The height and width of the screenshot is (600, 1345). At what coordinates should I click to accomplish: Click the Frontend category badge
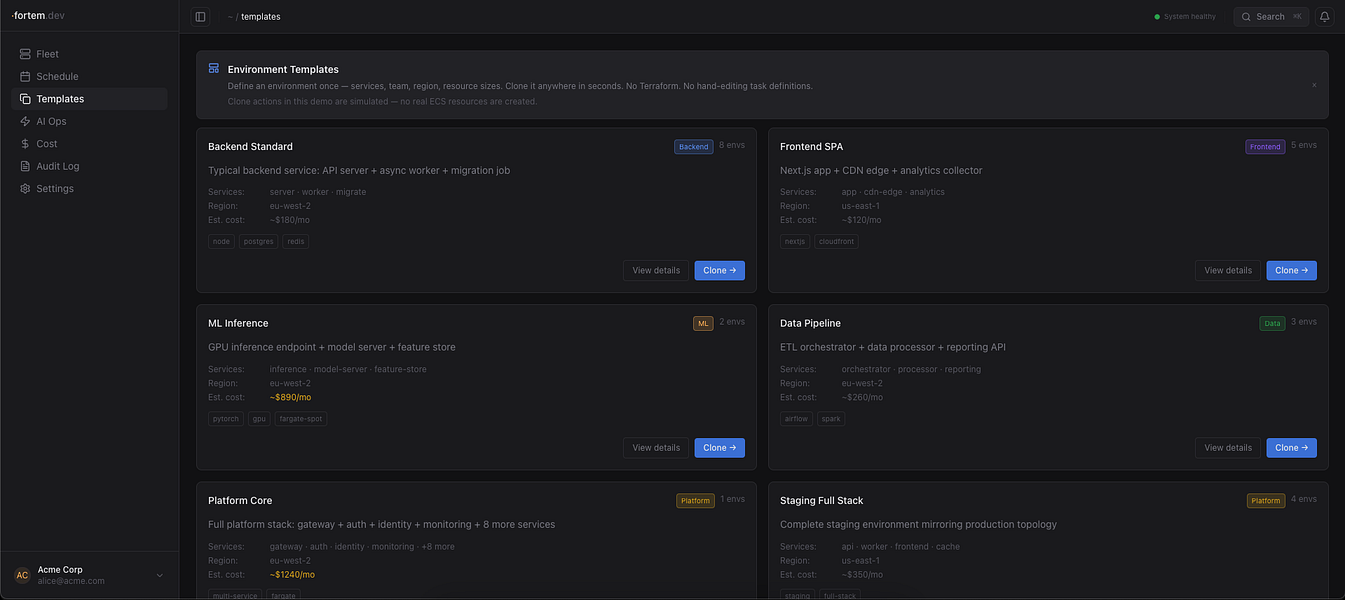[x=1265, y=146]
